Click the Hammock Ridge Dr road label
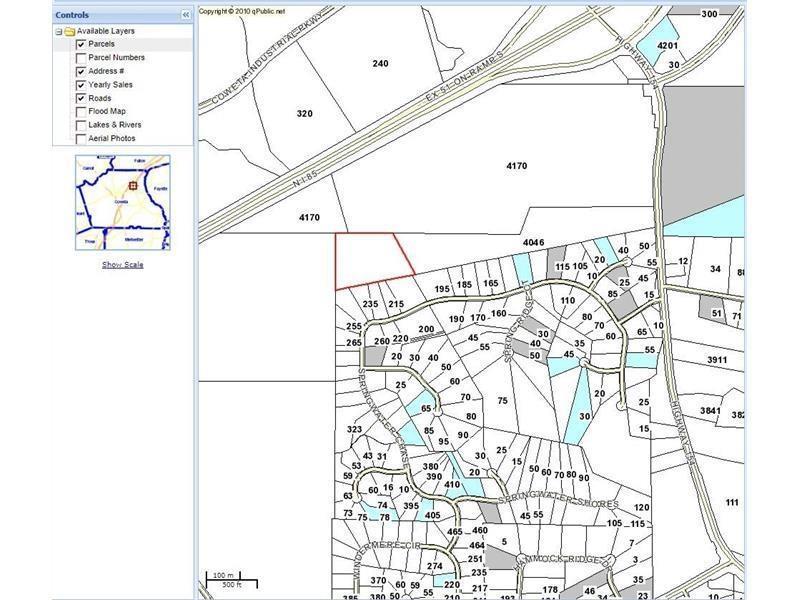 (x=563, y=559)
